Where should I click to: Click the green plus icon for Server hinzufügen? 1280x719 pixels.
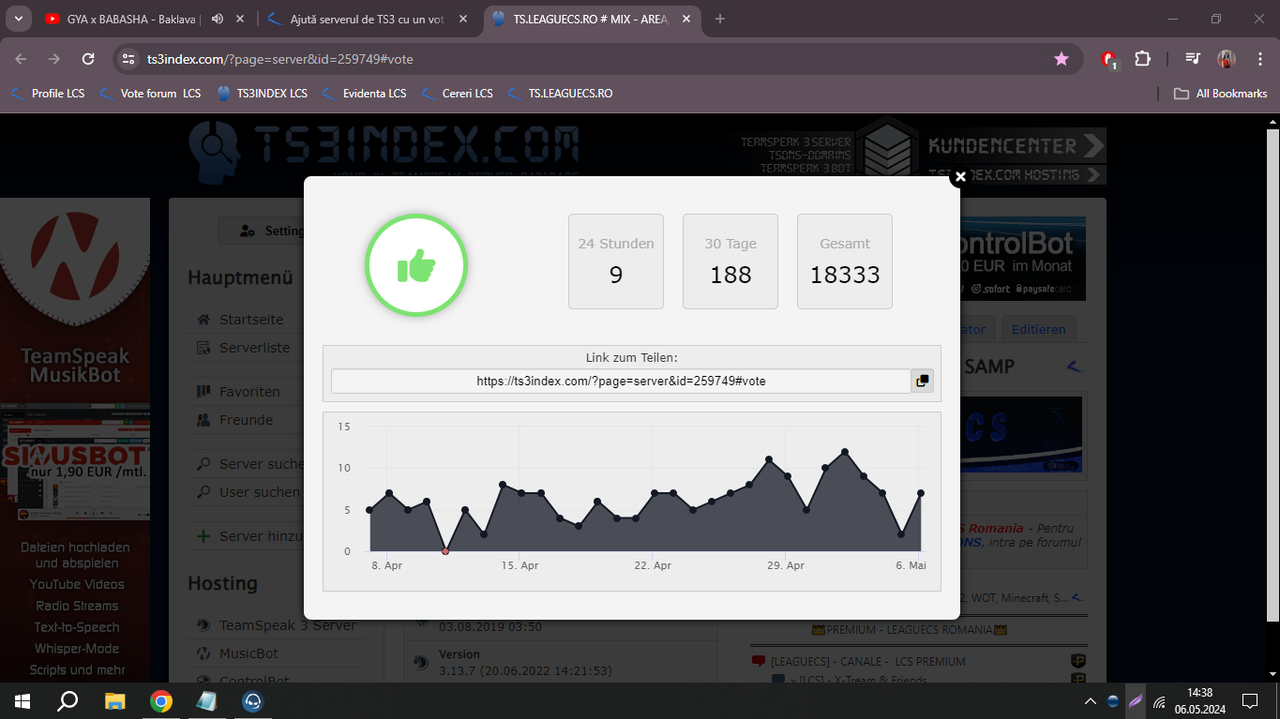(204, 536)
